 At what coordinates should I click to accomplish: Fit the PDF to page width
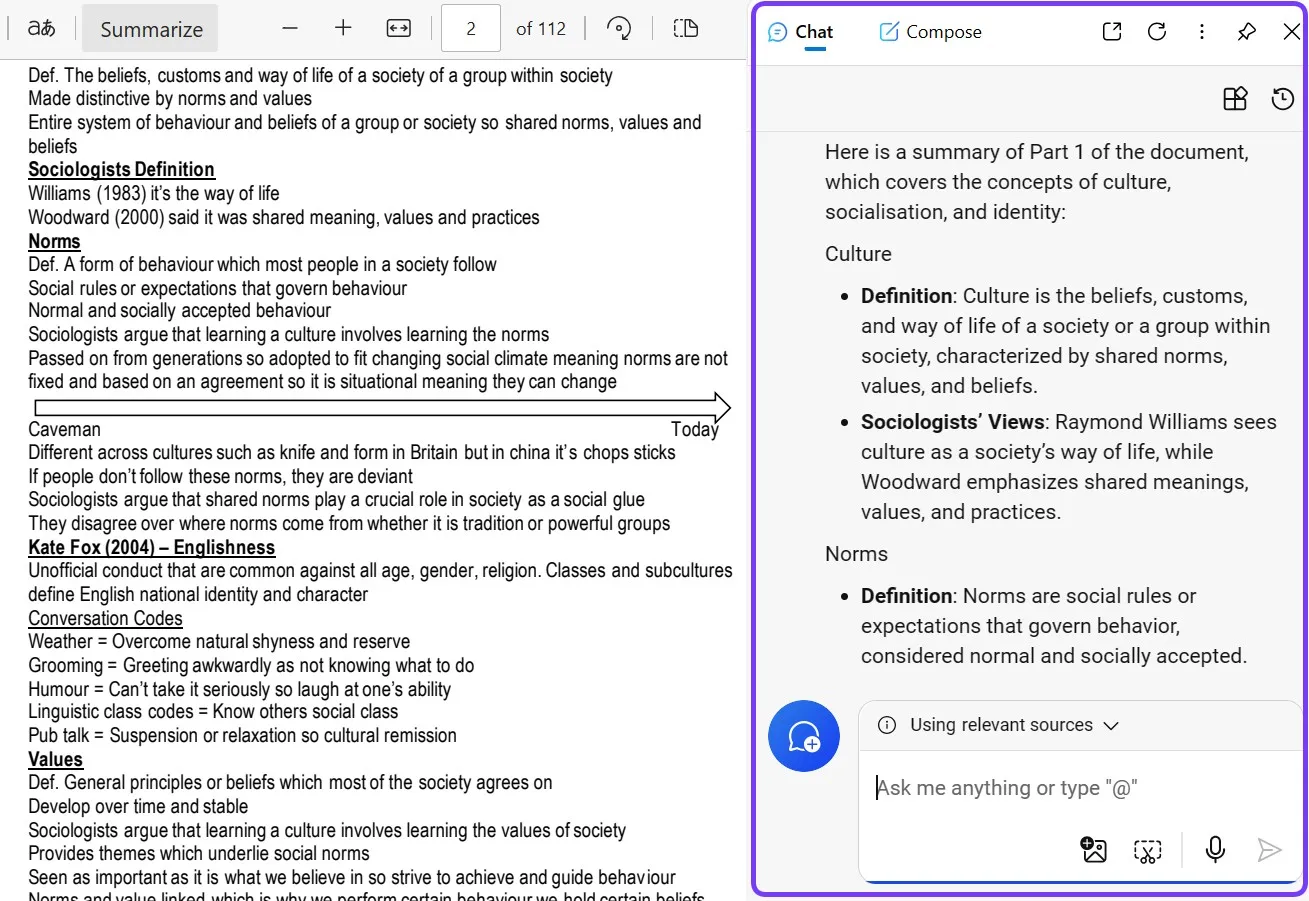pyautogui.click(x=398, y=28)
